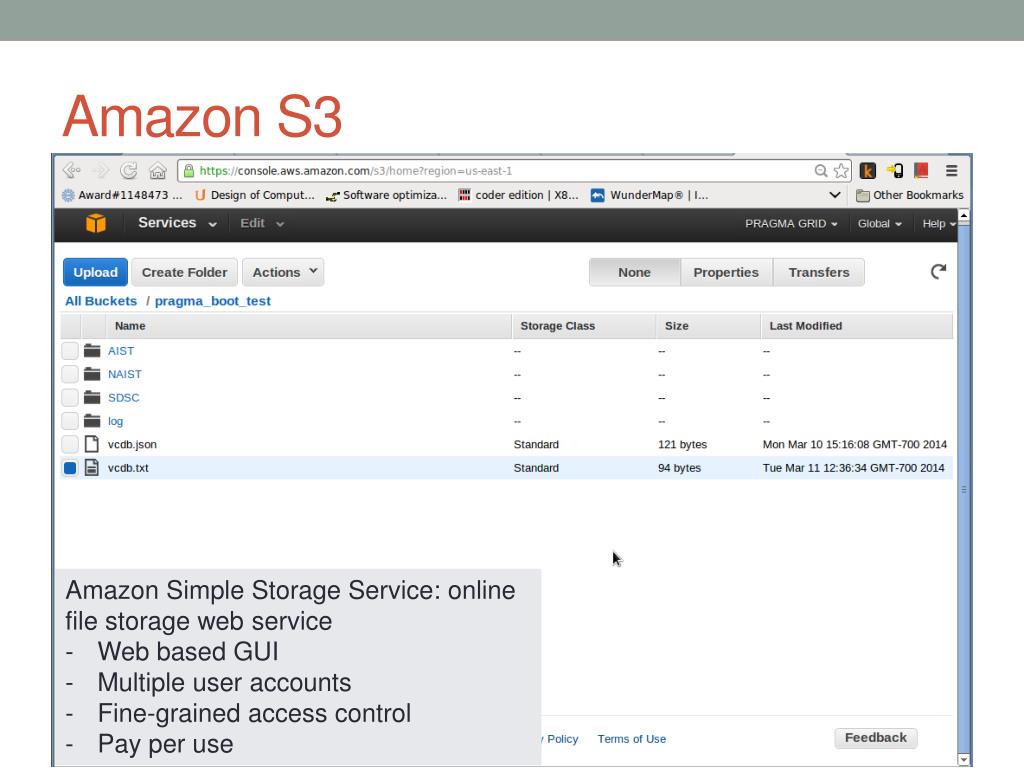Sort by Last Modified column header
This screenshot has width=1024, height=768.
[x=857, y=326]
